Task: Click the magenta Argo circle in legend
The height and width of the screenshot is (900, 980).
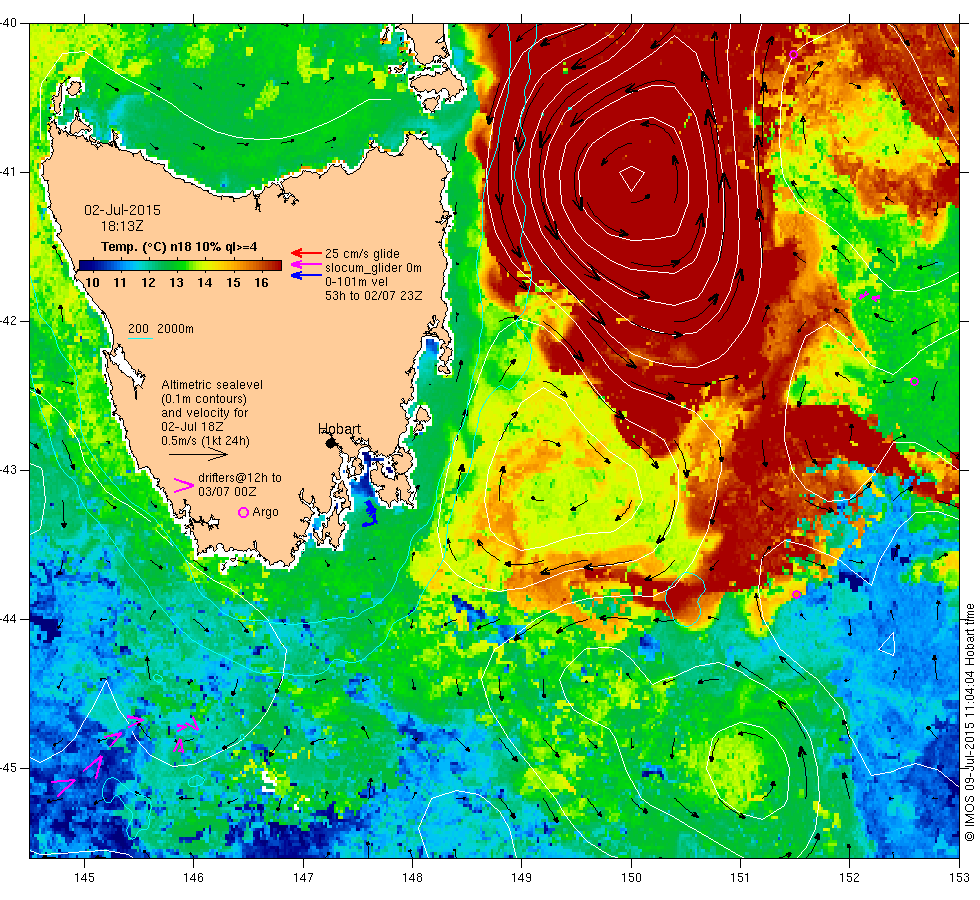Action: click(244, 512)
